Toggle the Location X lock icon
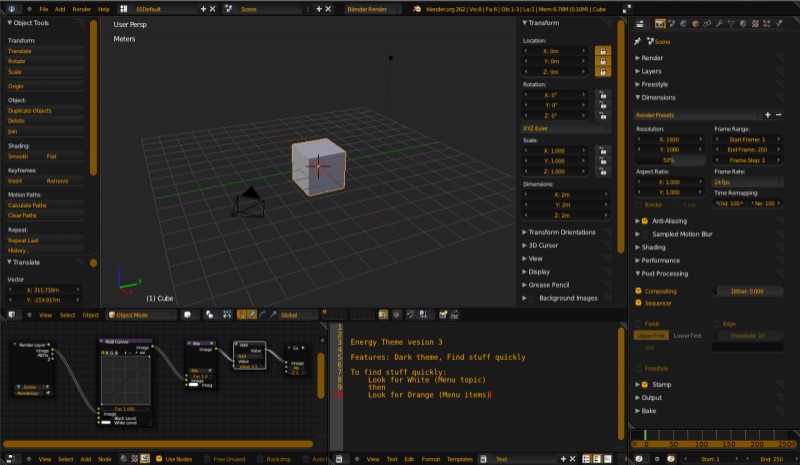The height and width of the screenshot is (465, 800). pyautogui.click(x=603, y=51)
